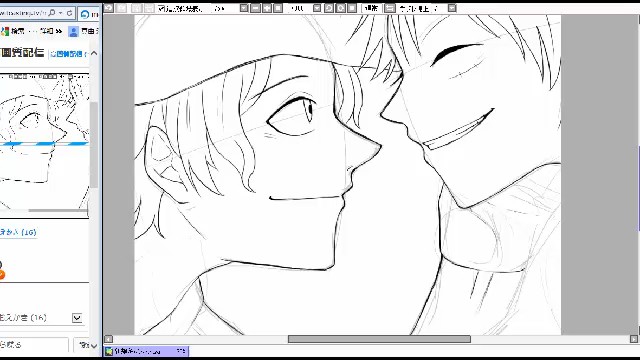
Task: Click the canvas horizontal scrollbar thumb
Action: (379, 339)
